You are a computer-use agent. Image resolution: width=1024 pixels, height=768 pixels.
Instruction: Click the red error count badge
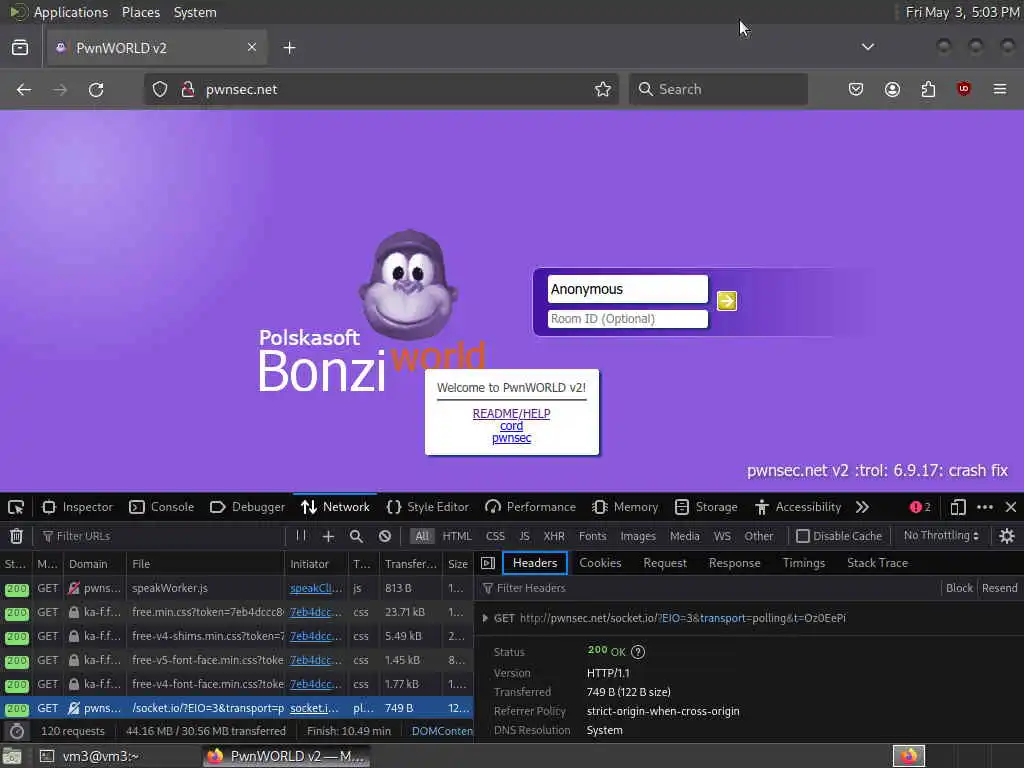(920, 507)
